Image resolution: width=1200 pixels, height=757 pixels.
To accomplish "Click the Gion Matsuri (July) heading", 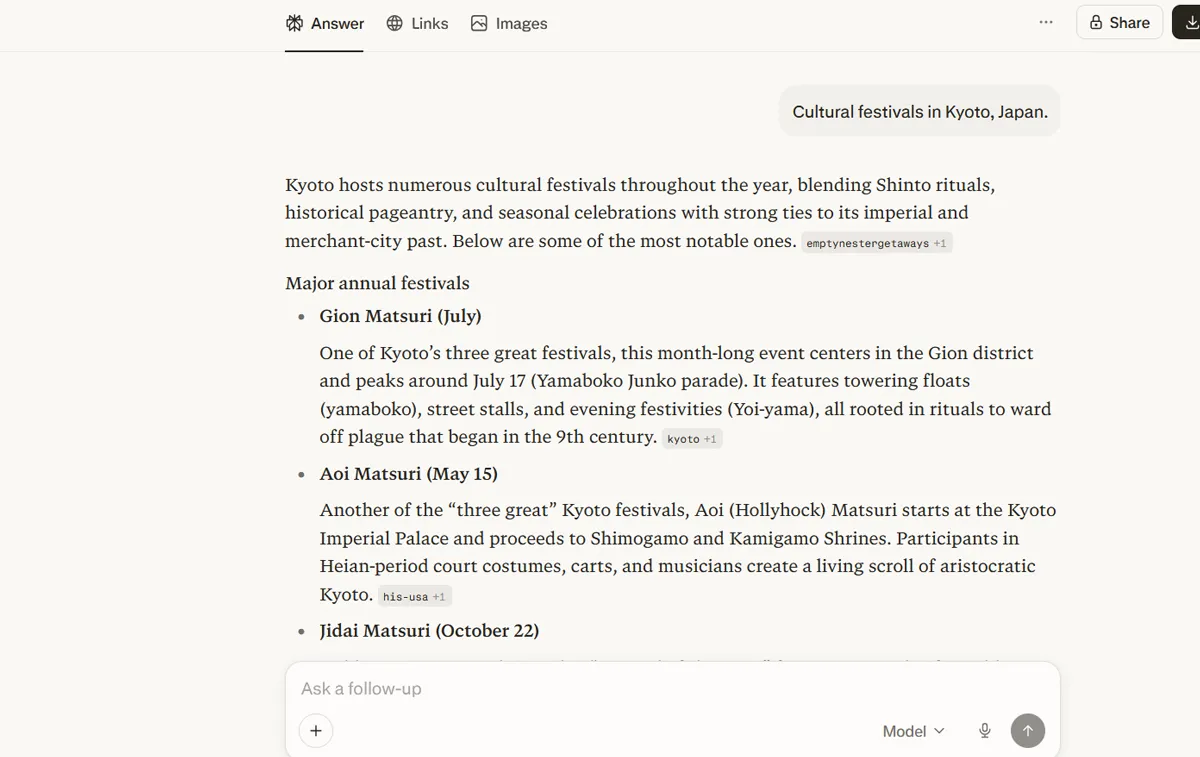I will pyautogui.click(x=400, y=316).
